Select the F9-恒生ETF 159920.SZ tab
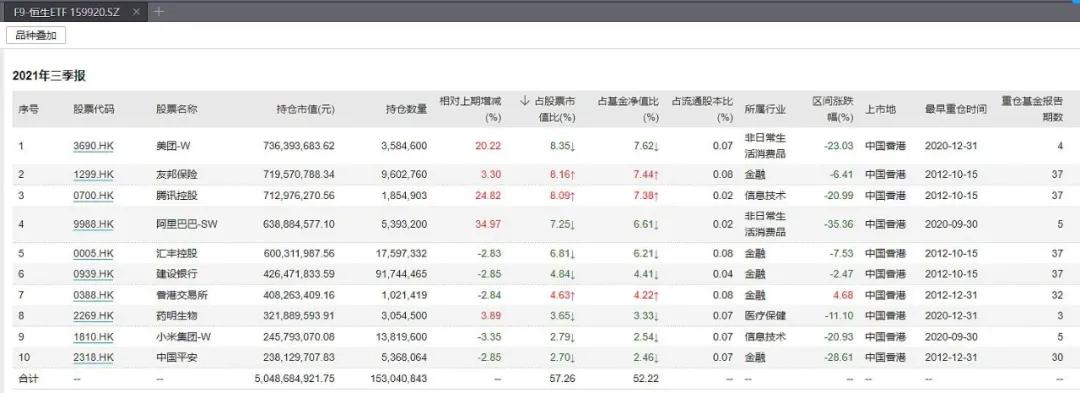 tap(74, 12)
